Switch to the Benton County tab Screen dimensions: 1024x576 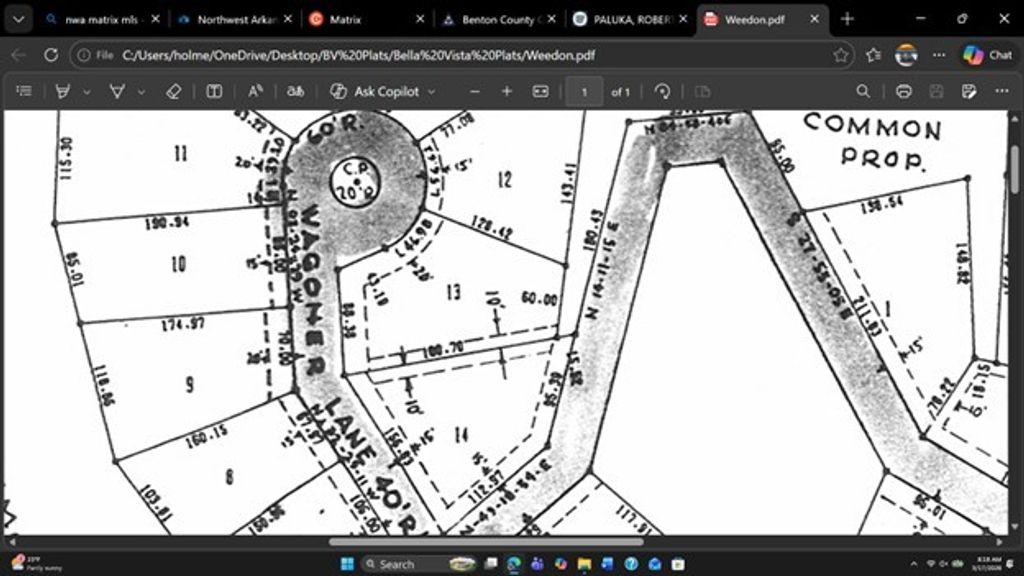tap(502, 19)
